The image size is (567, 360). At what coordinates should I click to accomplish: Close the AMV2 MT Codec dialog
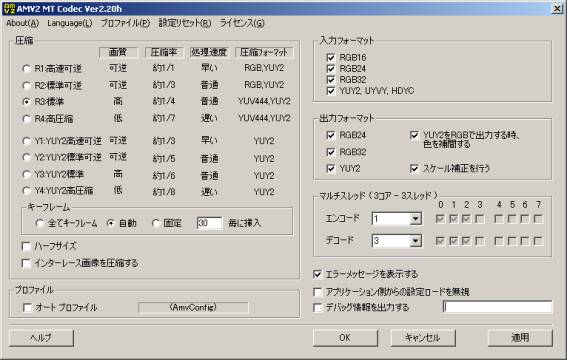557,9
